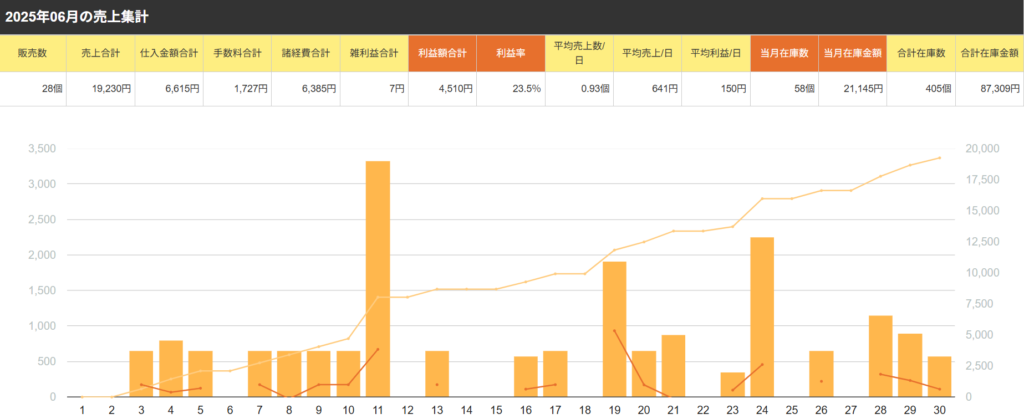The image size is (1024, 419).
Task: Click the 19,230円 sales total value
Action: [x=111, y=89]
